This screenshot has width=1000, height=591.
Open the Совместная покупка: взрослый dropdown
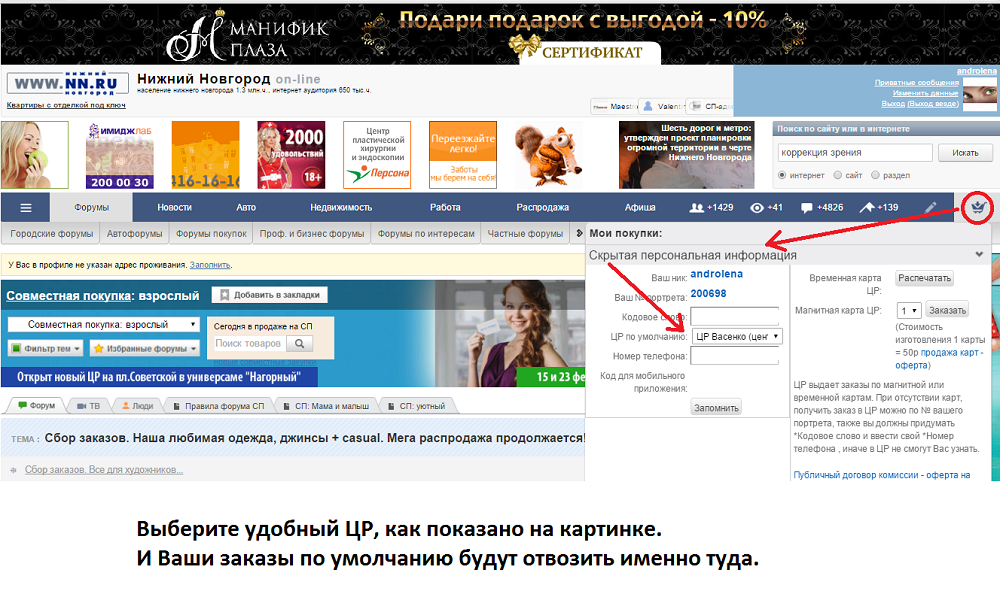(x=103, y=325)
